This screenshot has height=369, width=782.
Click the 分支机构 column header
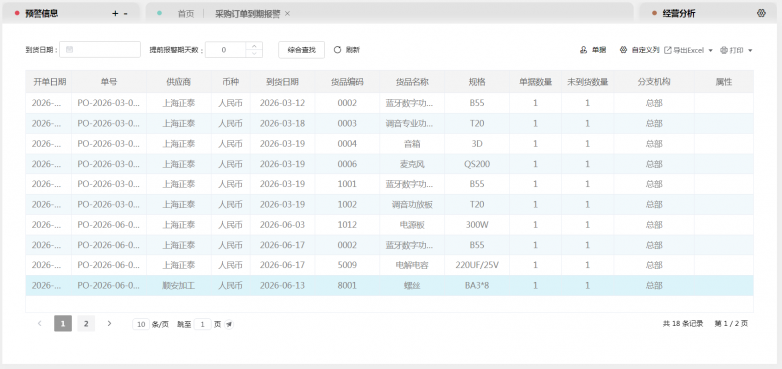coord(654,82)
